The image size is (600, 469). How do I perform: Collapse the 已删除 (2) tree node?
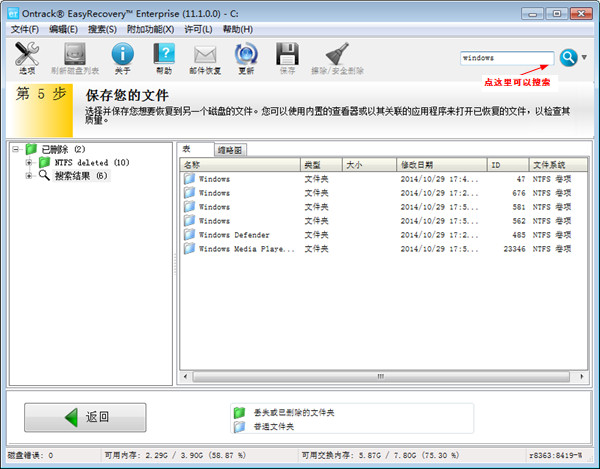pos(15,149)
